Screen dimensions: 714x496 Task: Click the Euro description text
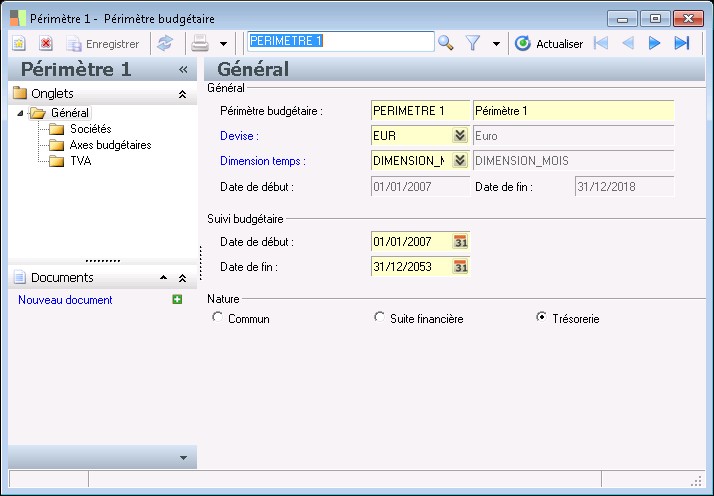click(486, 136)
